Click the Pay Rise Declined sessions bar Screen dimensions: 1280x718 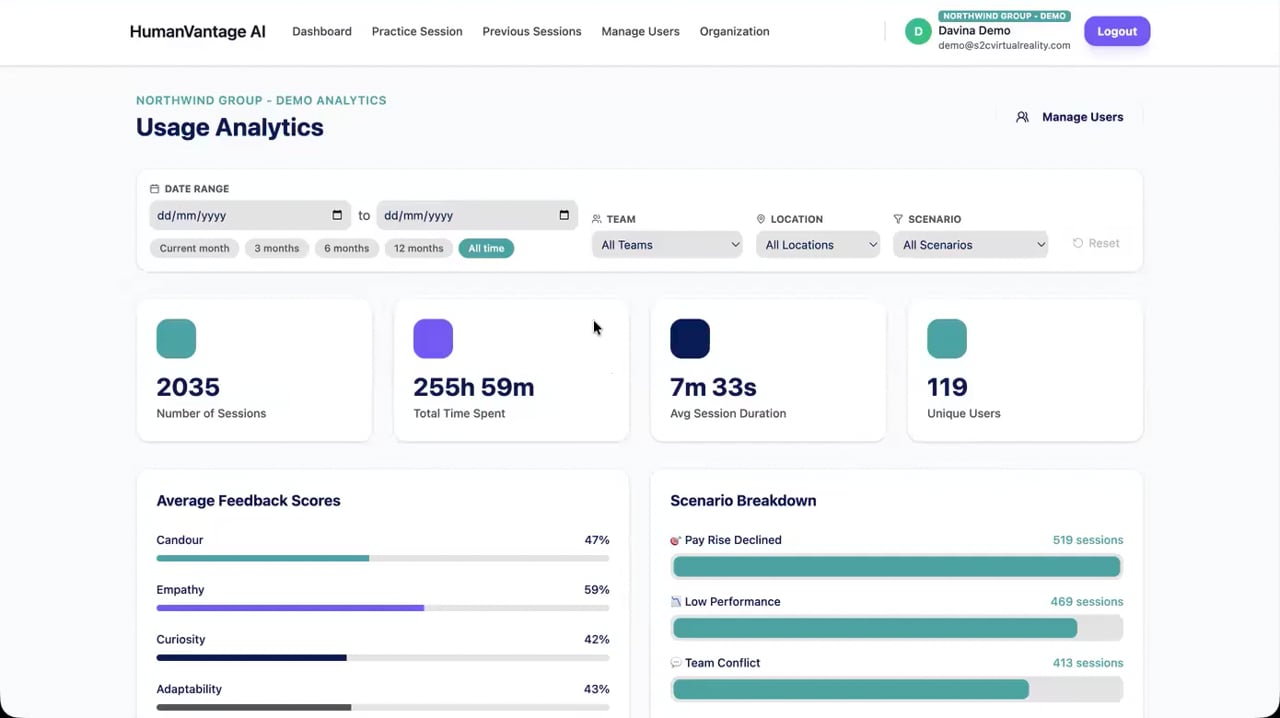click(x=897, y=567)
